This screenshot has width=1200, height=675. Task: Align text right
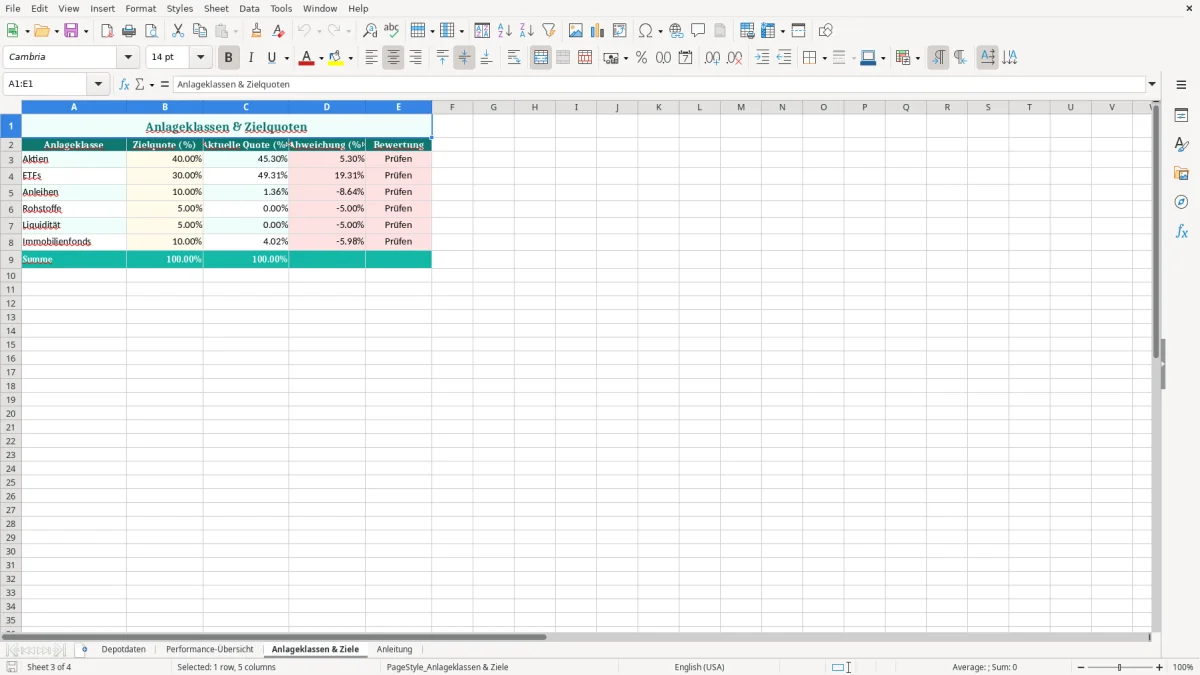pos(416,58)
